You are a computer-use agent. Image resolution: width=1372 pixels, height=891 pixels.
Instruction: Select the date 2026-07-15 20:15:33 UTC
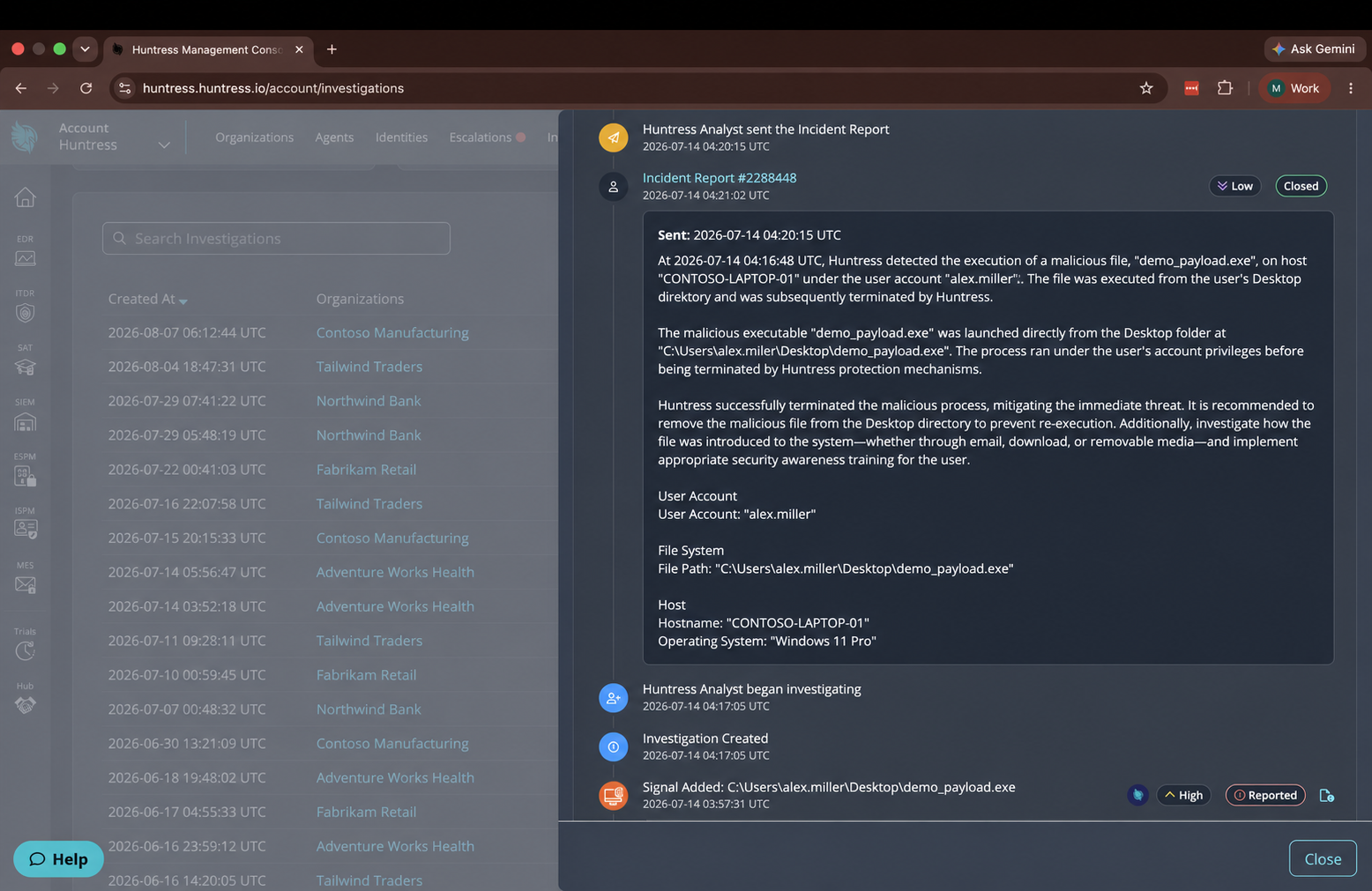coord(187,538)
